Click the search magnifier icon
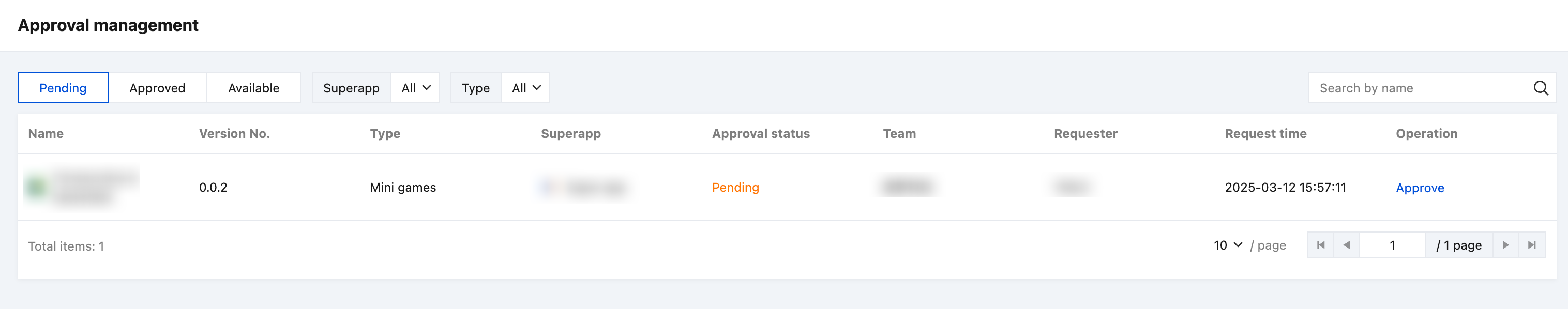Viewport: 1568px width, 309px height. tap(1540, 88)
